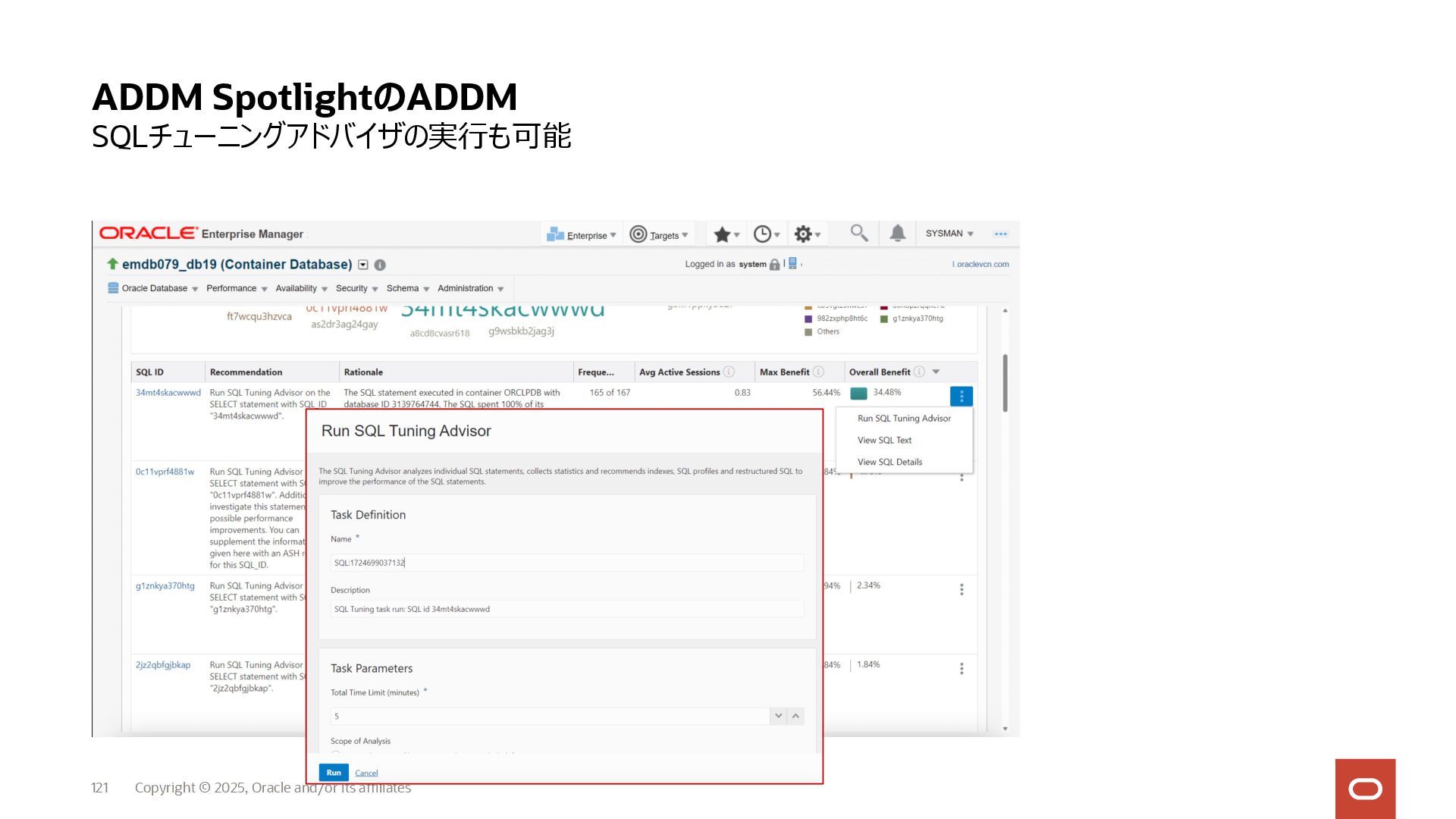Increase the Total Time Limit value
1456x819 pixels.
pyautogui.click(x=795, y=716)
